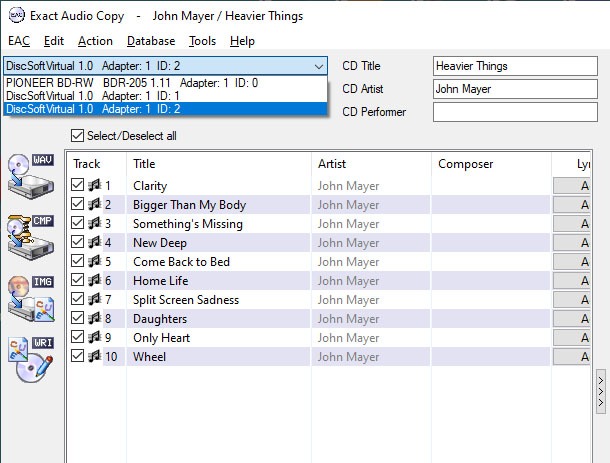Sort by the Artist column header
Viewport: 610px width, 463px height.
pyautogui.click(x=371, y=164)
